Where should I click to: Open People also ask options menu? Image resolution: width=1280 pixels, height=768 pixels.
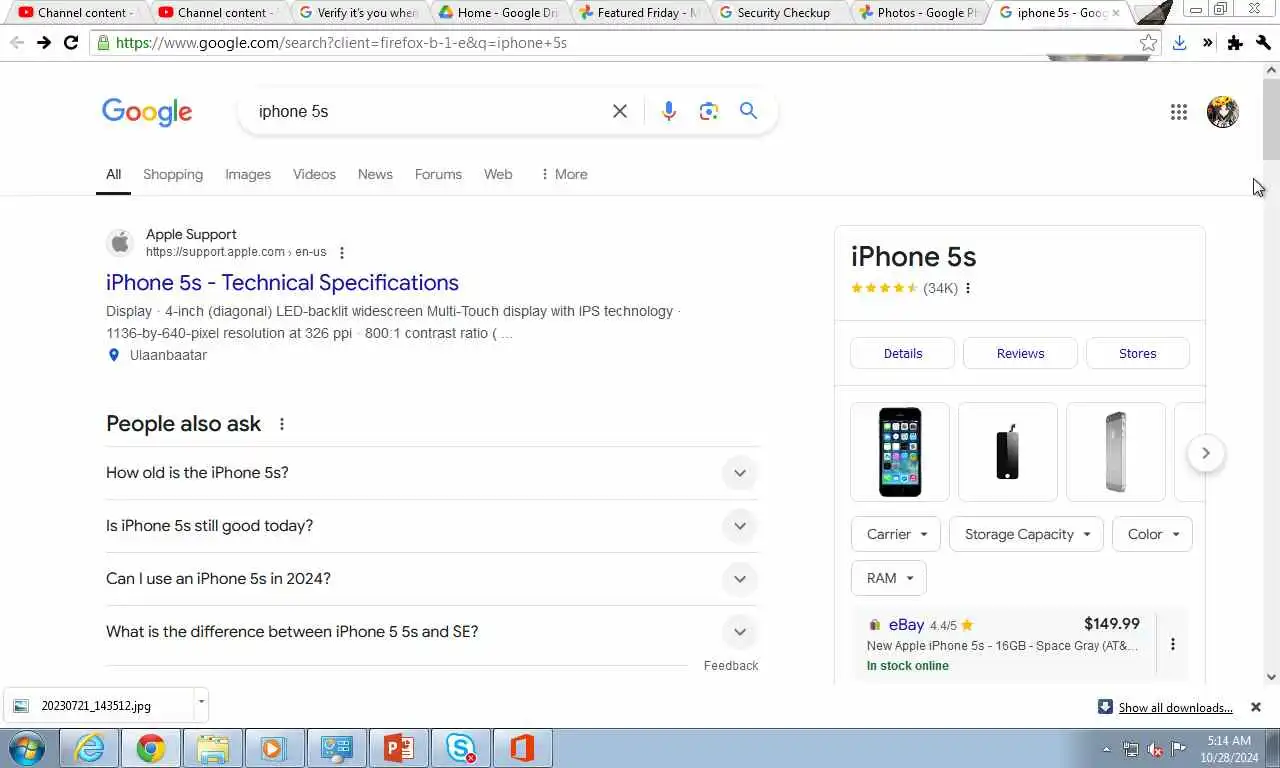click(x=282, y=424)
